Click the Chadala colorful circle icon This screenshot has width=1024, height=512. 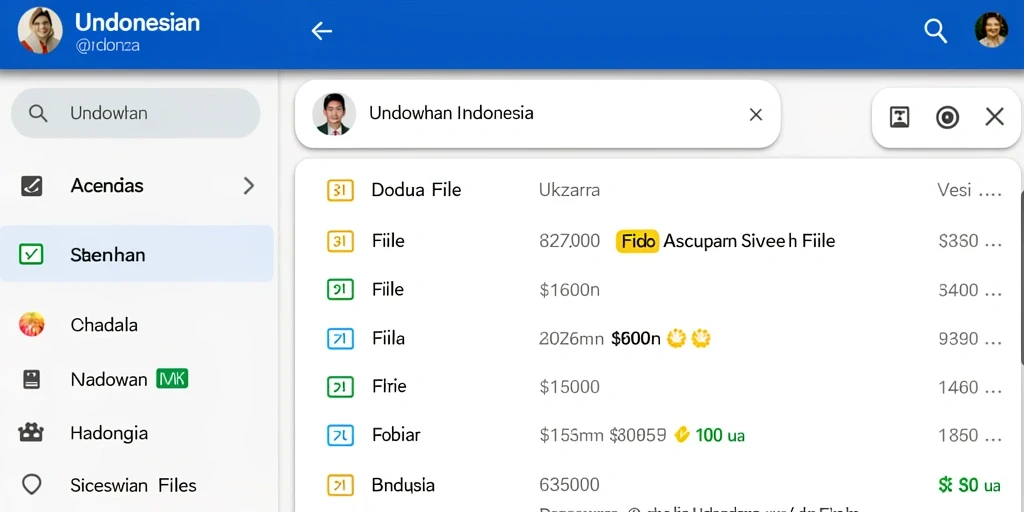(31, 324)
